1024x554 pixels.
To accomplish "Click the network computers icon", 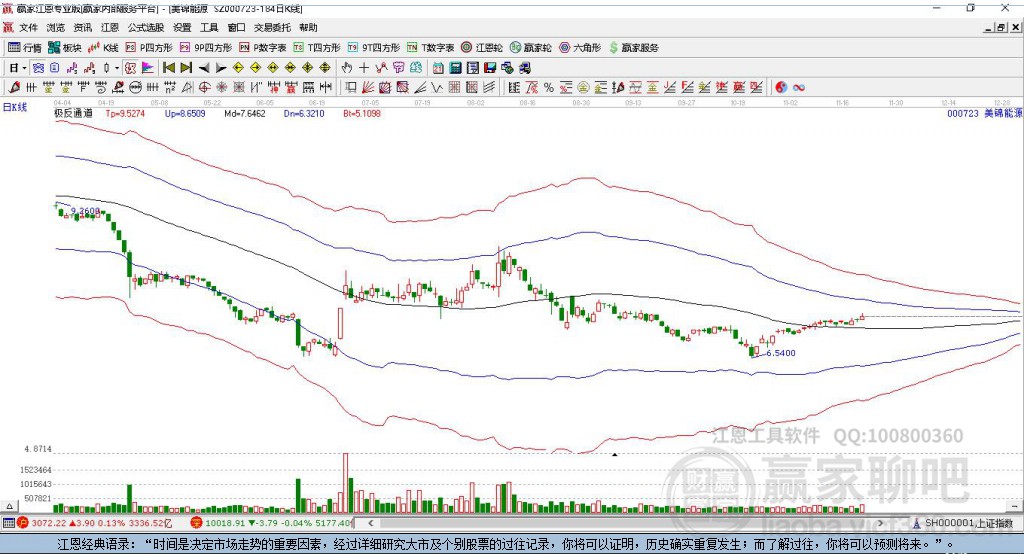I will 507,68.
